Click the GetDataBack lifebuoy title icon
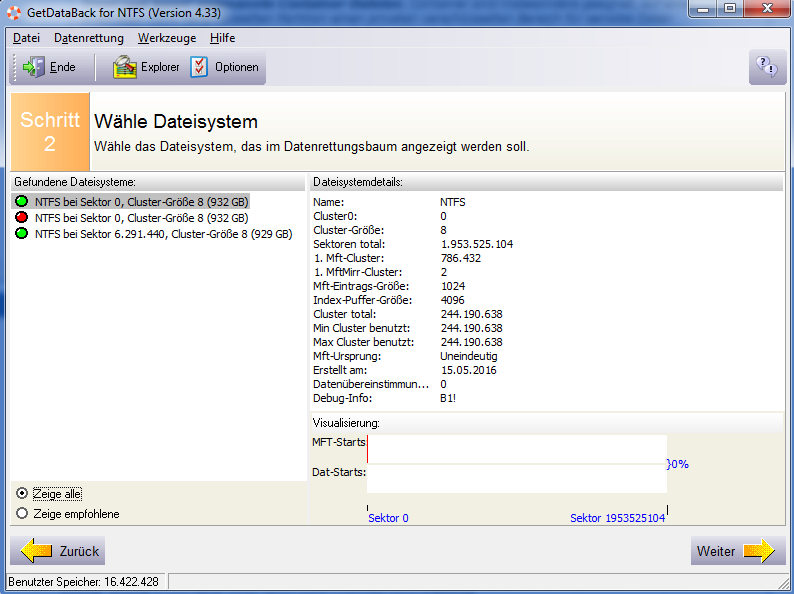The height and width of the screenshot is (594, 794). pos(14,12)
